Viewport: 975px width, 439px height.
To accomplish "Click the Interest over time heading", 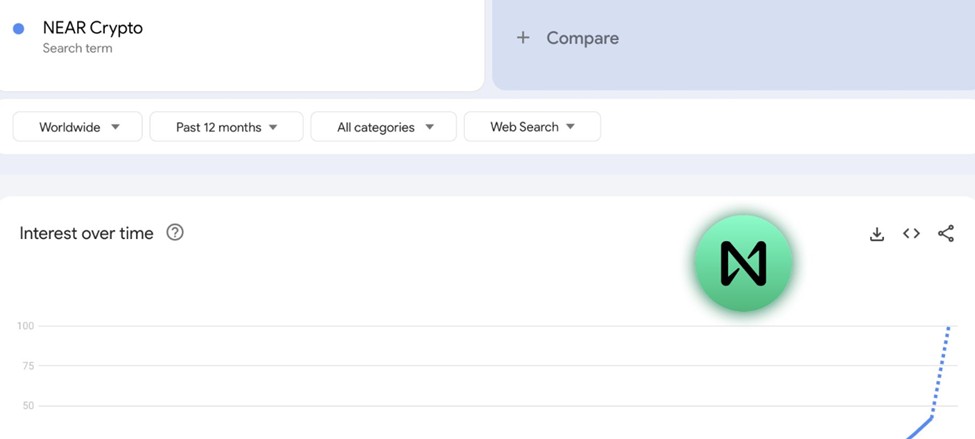I will tap(86, 233).
